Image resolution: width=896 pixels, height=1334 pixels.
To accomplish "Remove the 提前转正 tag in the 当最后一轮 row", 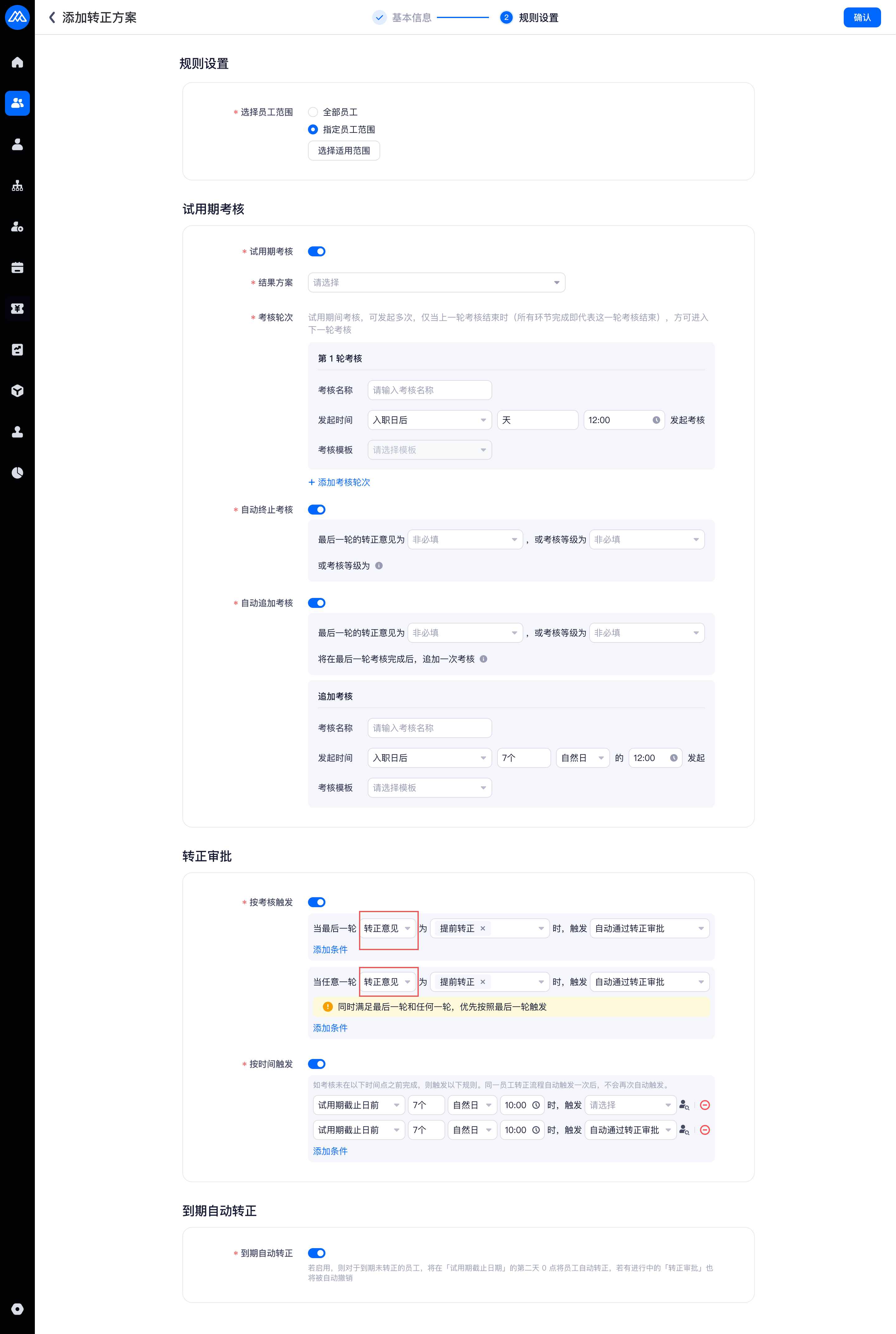I will pos(483,928).
